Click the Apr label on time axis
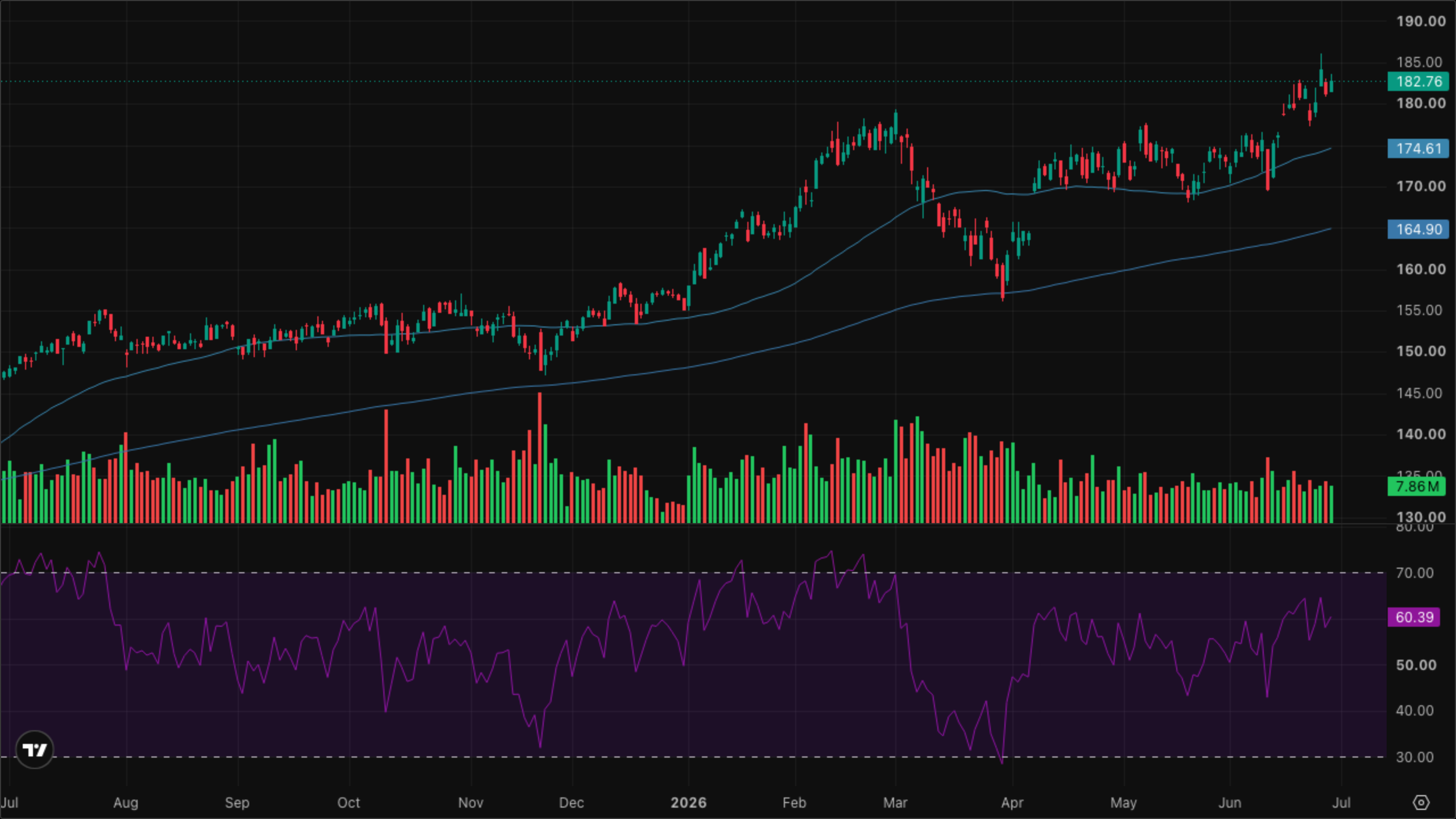This screenshot has height=819, width=1456. point(1012,803)
